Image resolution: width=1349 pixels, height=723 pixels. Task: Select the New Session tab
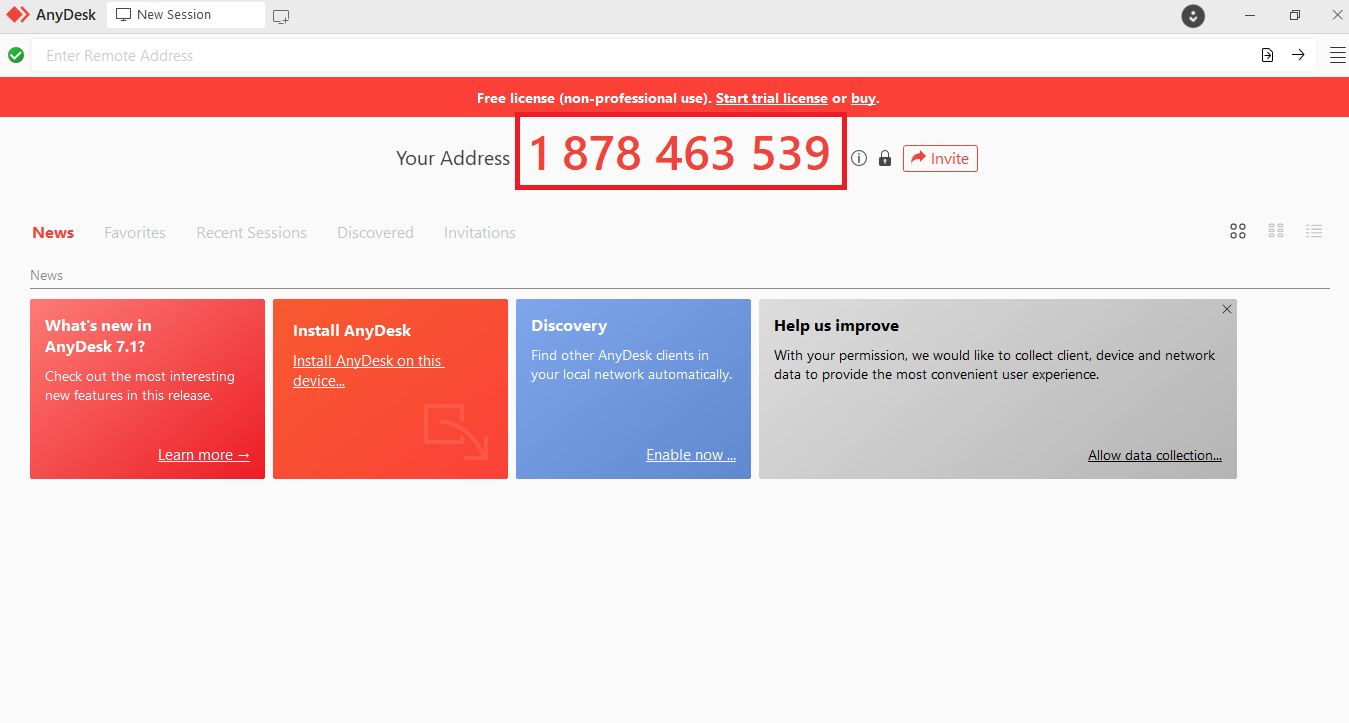pyautogui.click(x=186, y=15)
